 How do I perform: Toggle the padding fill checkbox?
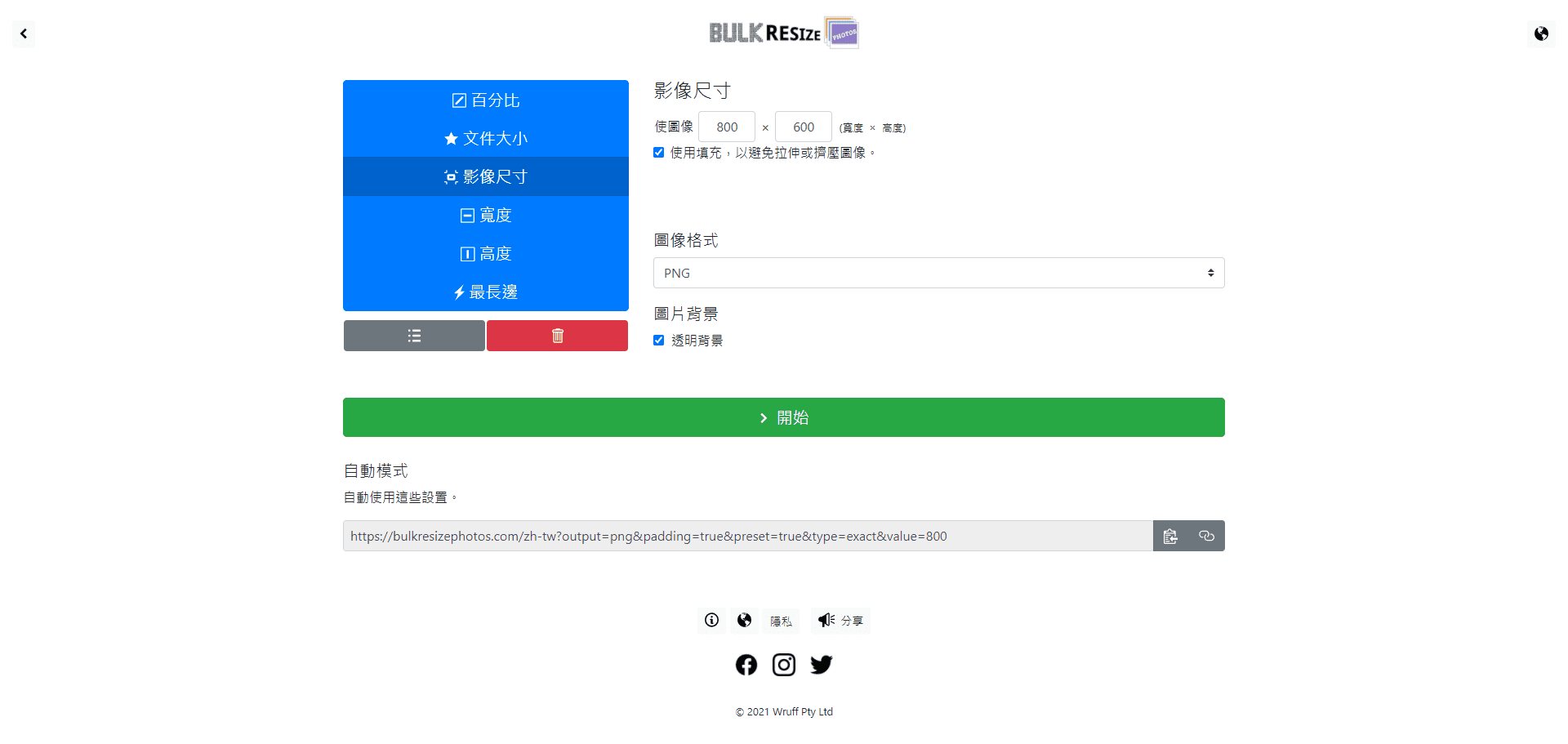659,153
